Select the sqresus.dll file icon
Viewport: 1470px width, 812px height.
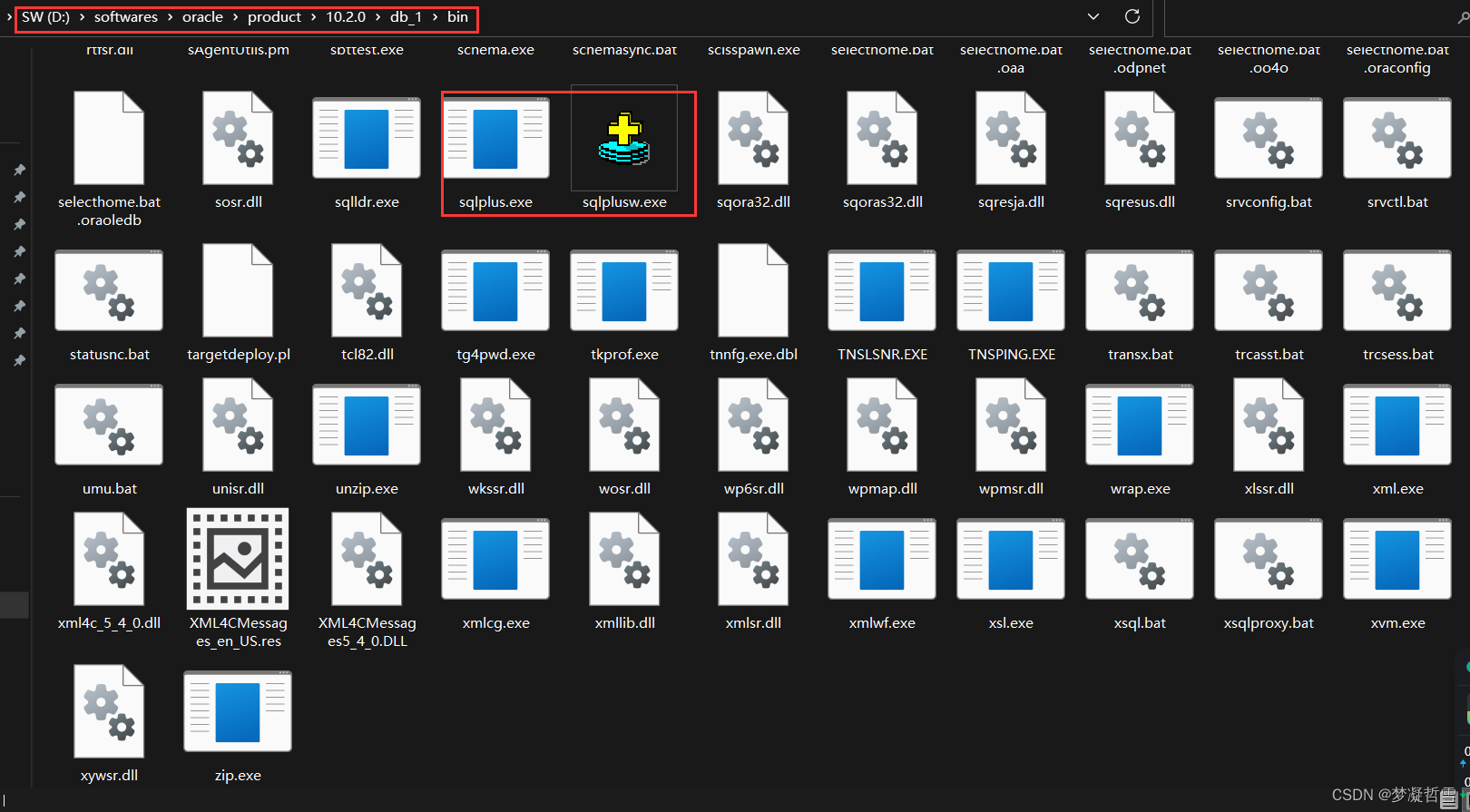click(x=1140, y=139)
